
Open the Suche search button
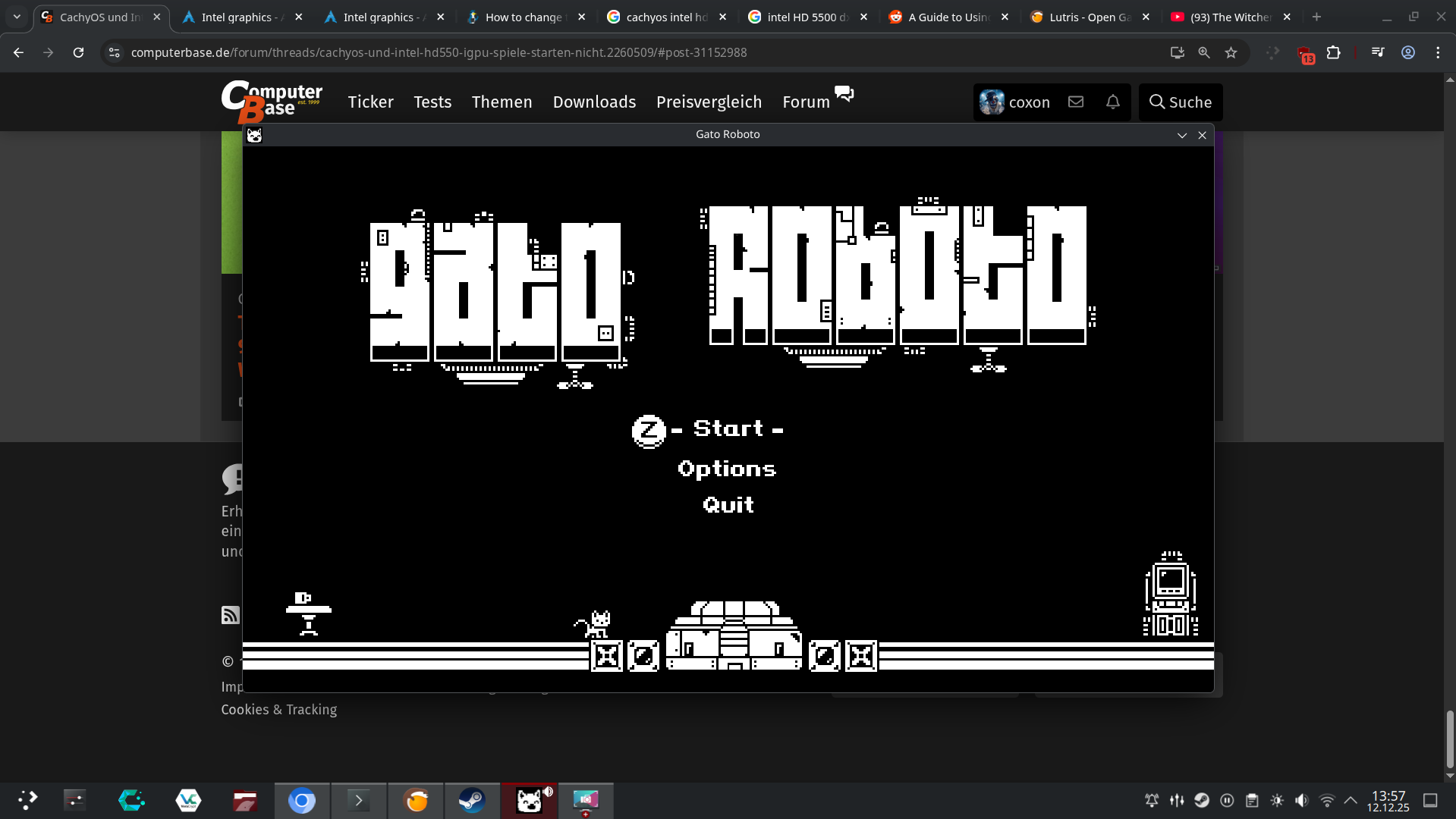point(1181,102)
